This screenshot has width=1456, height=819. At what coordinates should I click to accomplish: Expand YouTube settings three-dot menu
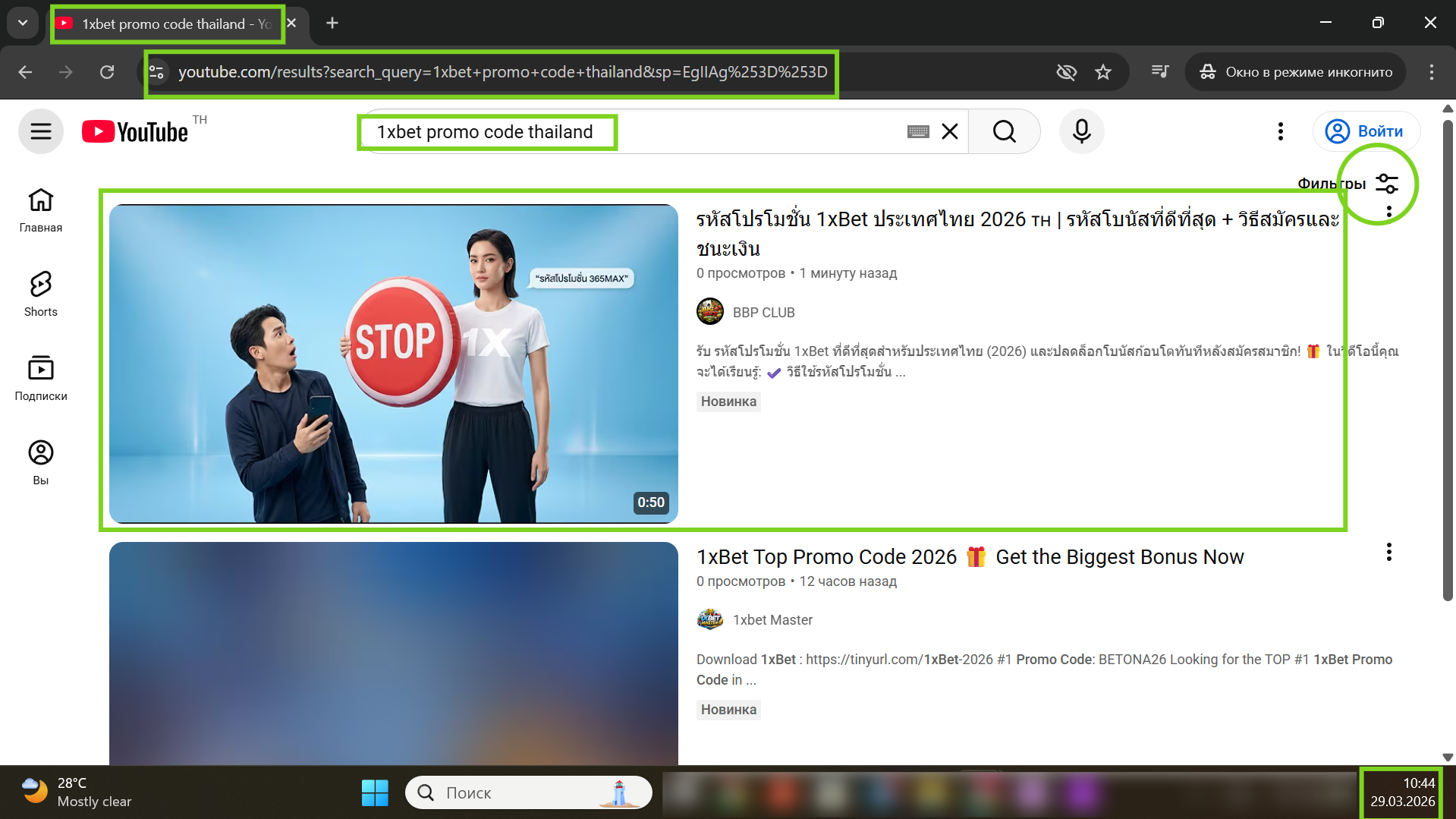(1280, 131)
